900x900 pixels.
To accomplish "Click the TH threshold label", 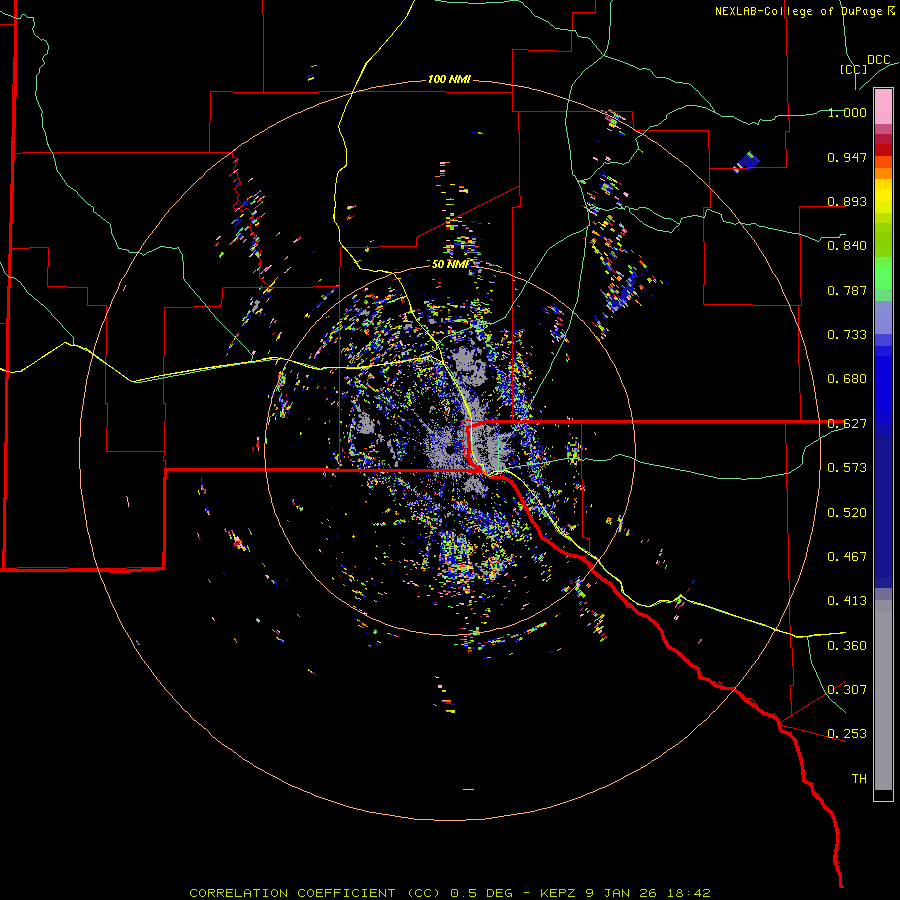I will point(859,779).
